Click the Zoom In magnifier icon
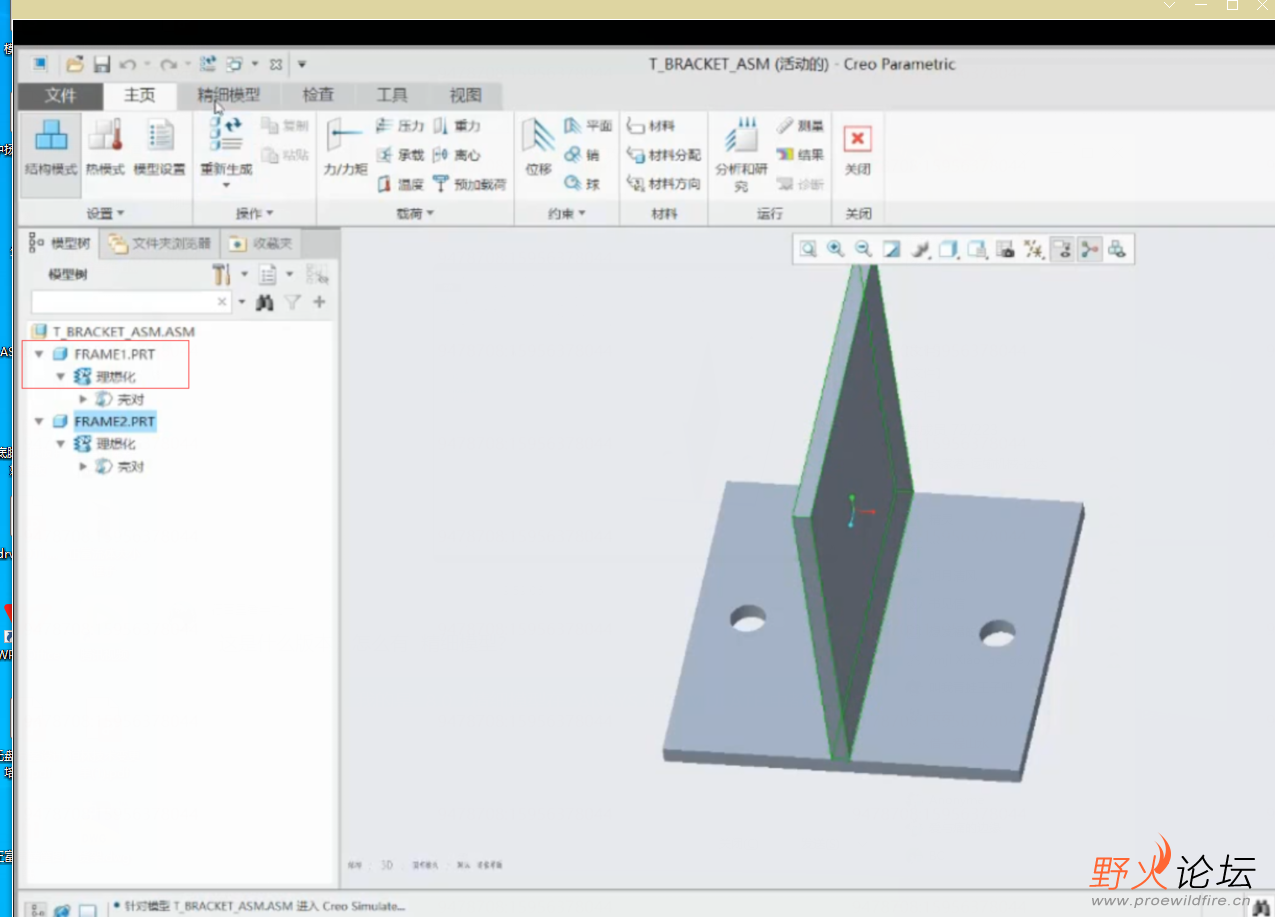The image size is (1275, 917). [835, 249]
